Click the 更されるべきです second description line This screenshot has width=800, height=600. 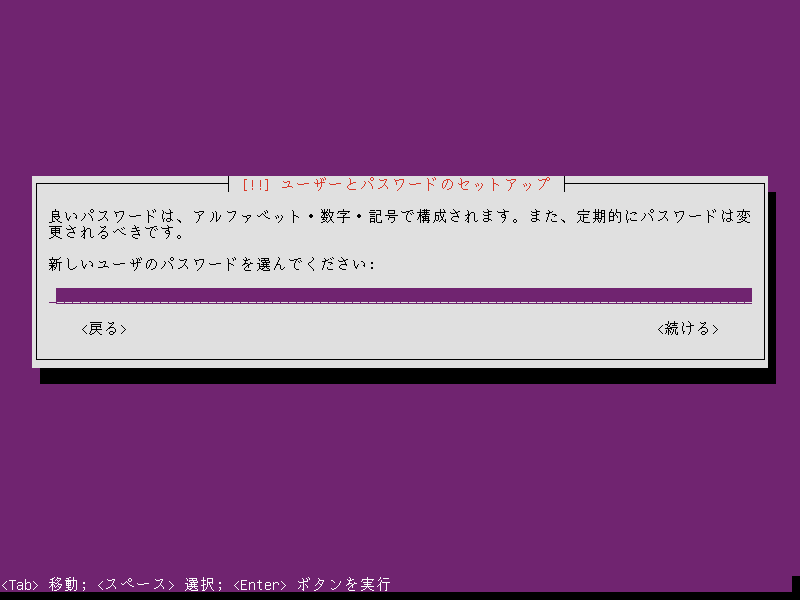click(116, 233)
